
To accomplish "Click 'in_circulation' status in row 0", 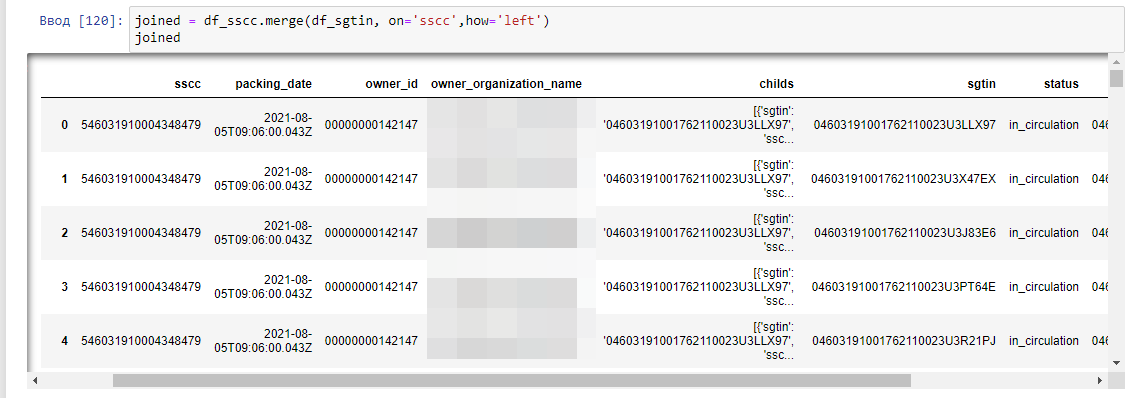I will (x=1043, y=125).
